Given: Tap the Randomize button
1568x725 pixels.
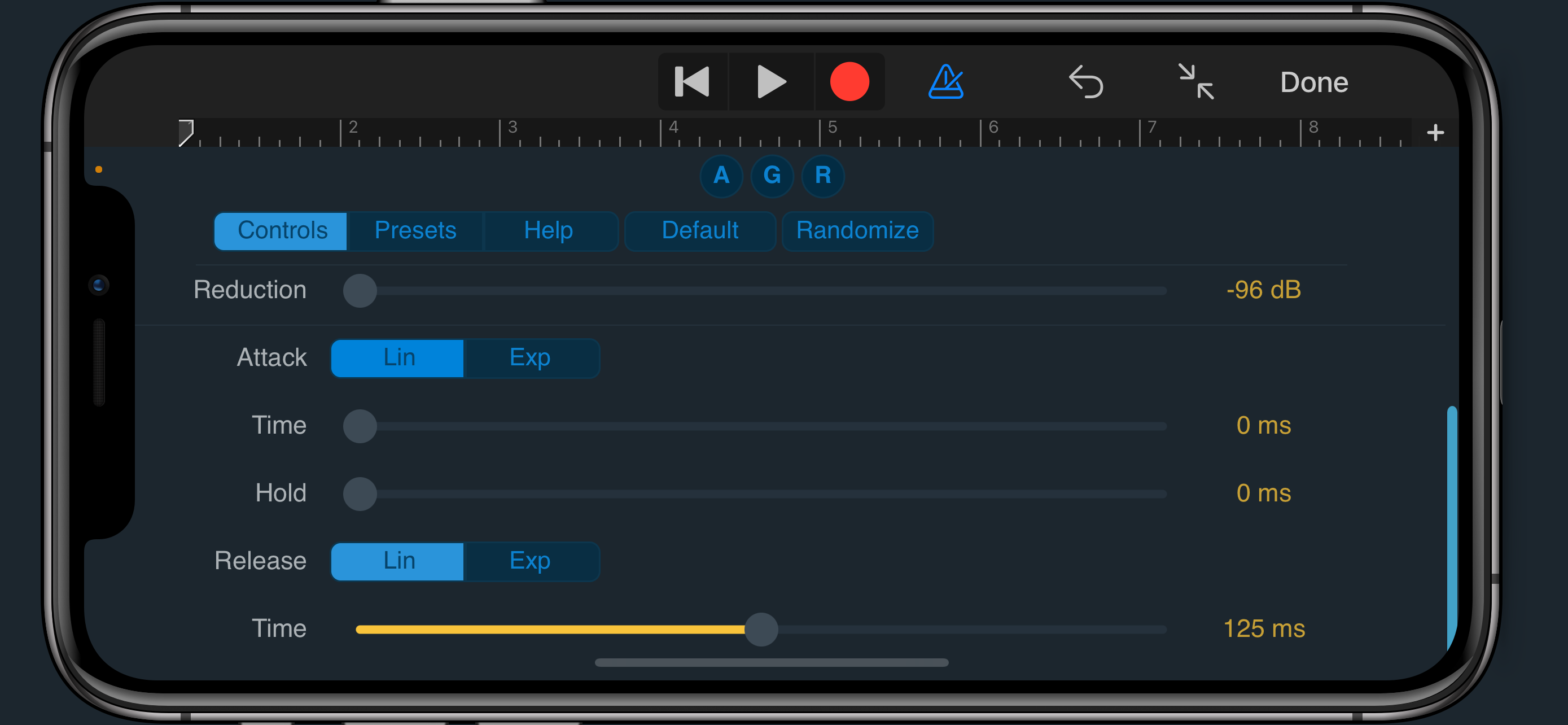Looking at the screenshot, I should point(857,231).
